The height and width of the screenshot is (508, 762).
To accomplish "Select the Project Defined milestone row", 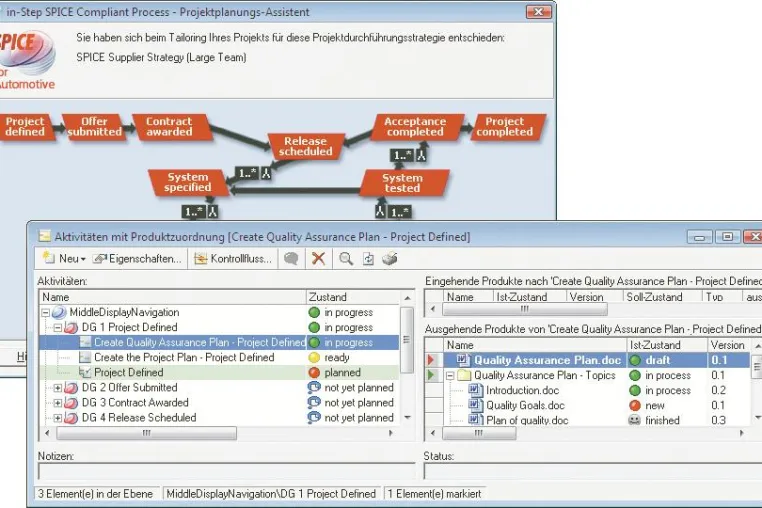I will (x=219, y=372).
